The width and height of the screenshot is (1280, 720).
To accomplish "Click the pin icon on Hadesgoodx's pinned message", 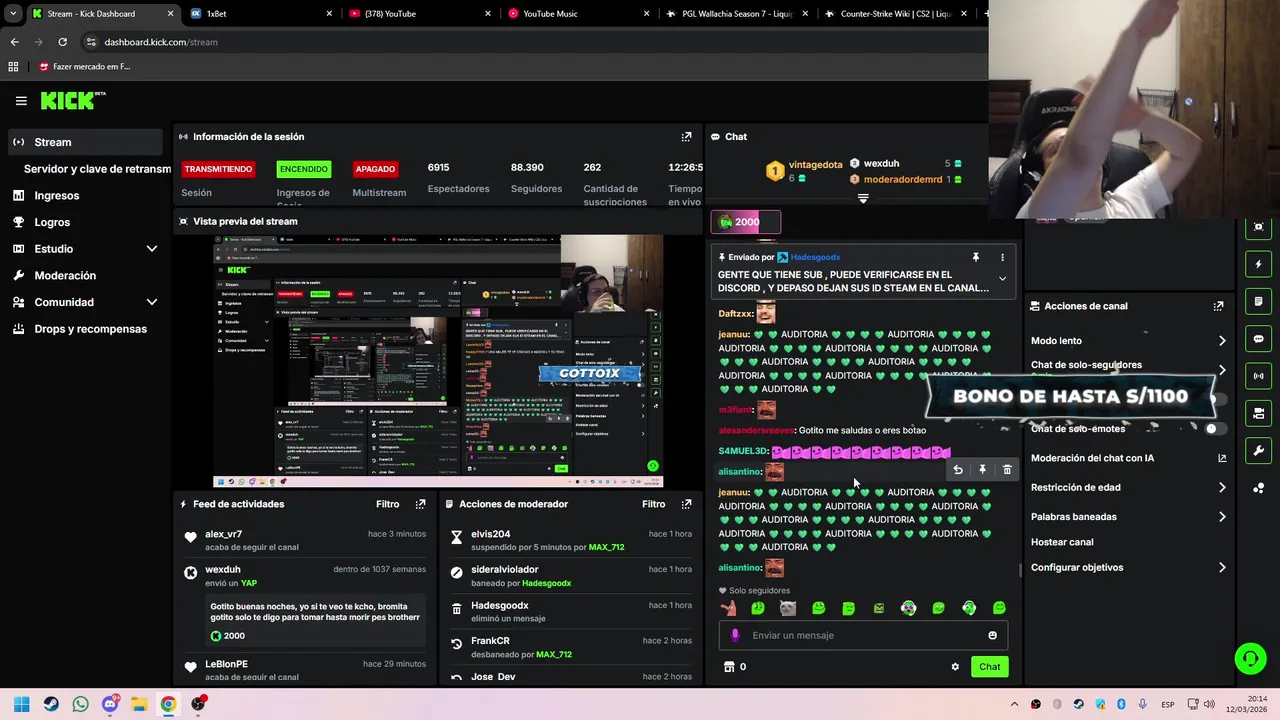I will 976,257.
